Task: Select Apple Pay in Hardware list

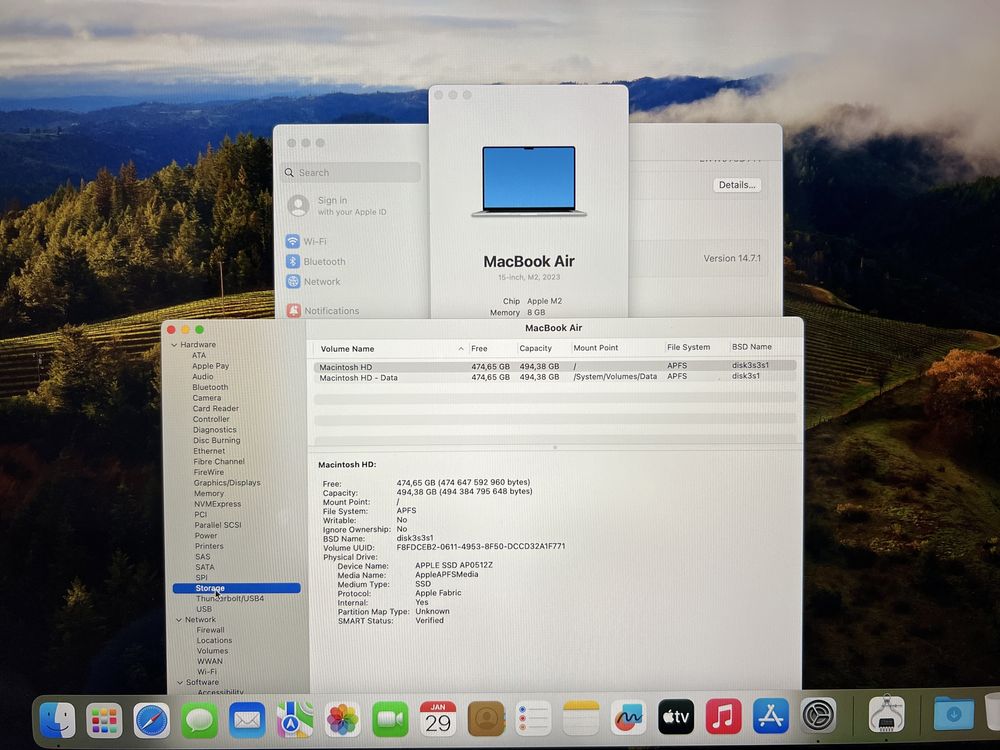Action: (x=210, y=366)
